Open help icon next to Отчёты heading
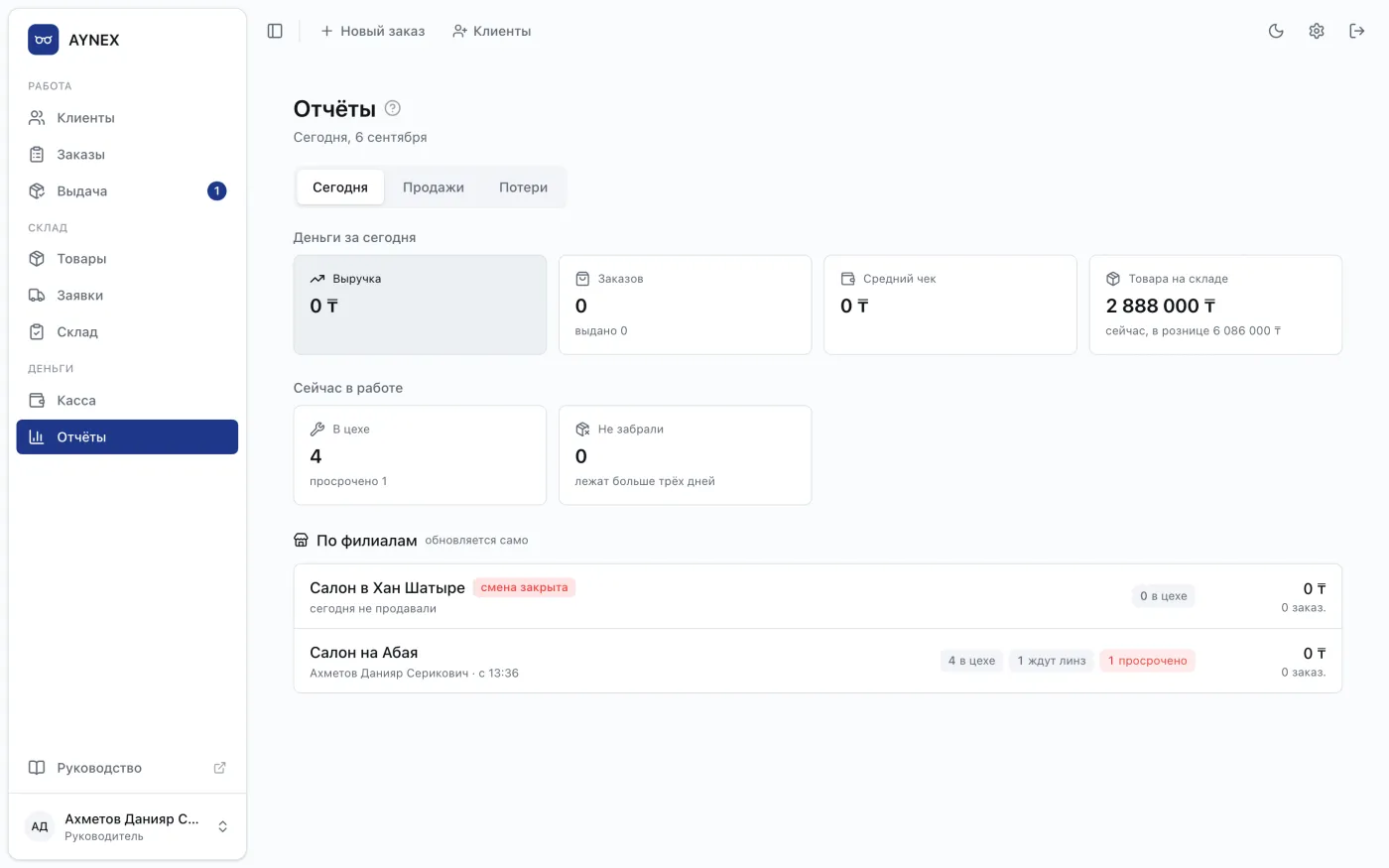The width and height of the screenshot is (1389, 868). pos(393,108)
